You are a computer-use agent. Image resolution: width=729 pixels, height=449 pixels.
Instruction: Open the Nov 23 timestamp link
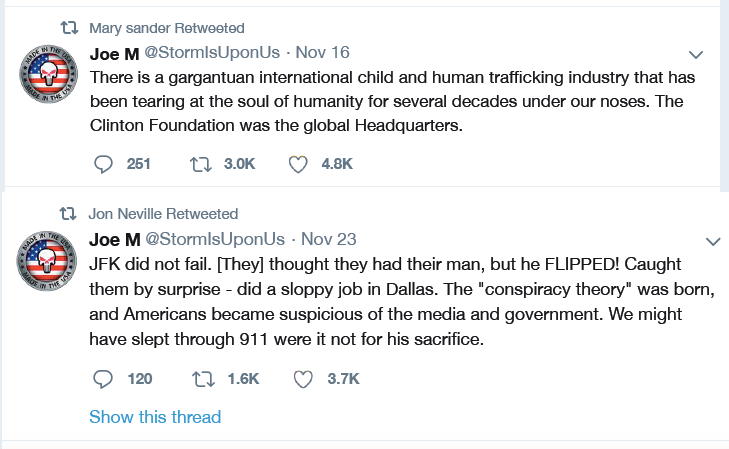pos(329,239)
